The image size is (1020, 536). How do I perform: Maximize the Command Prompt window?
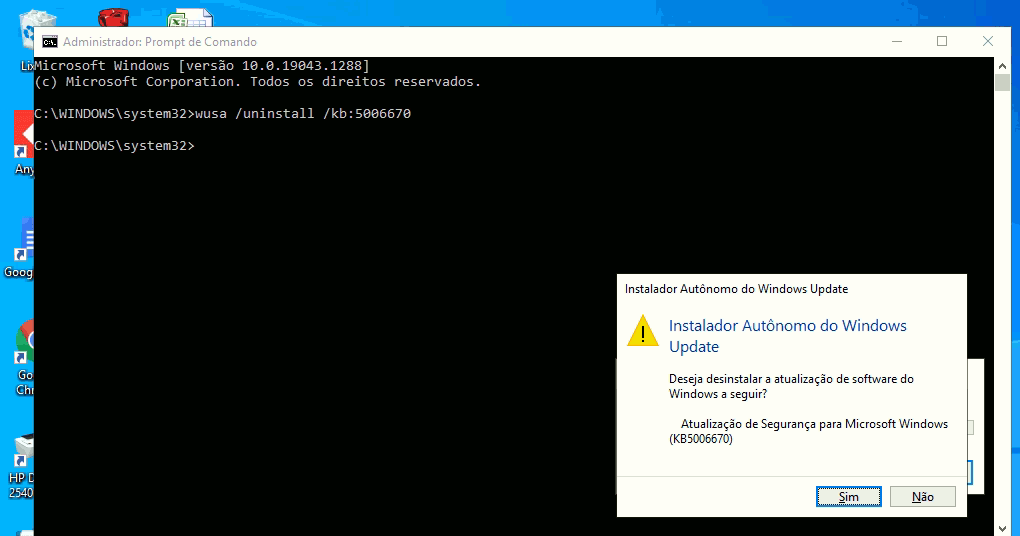point(941,41)
